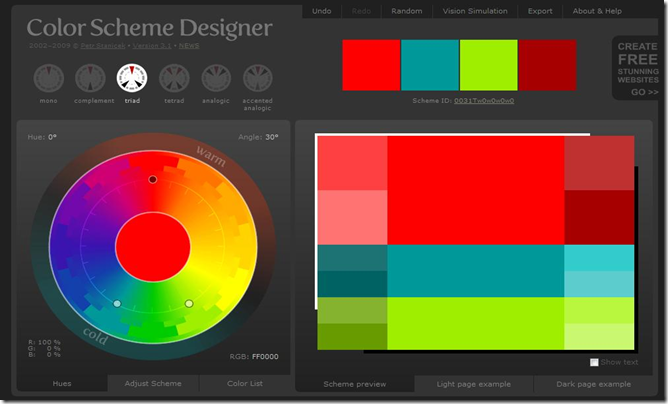Open the Scheme ID link
668x404 pixels.
click(484, 101)
